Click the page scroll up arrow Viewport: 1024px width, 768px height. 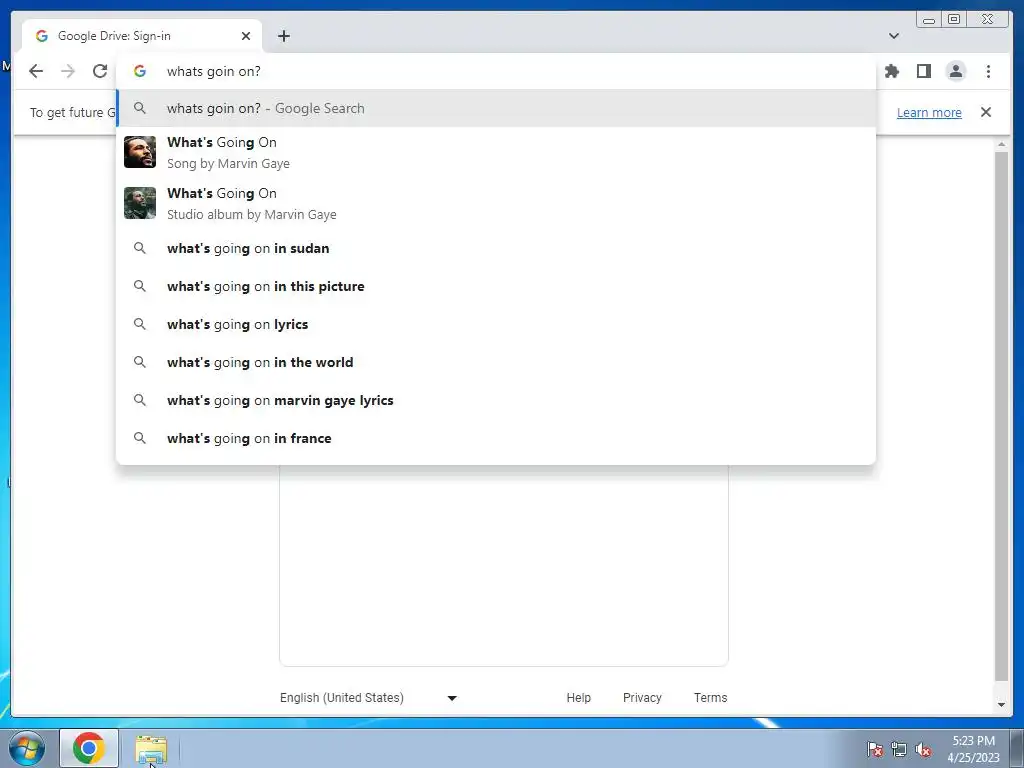pos(1001,144)
